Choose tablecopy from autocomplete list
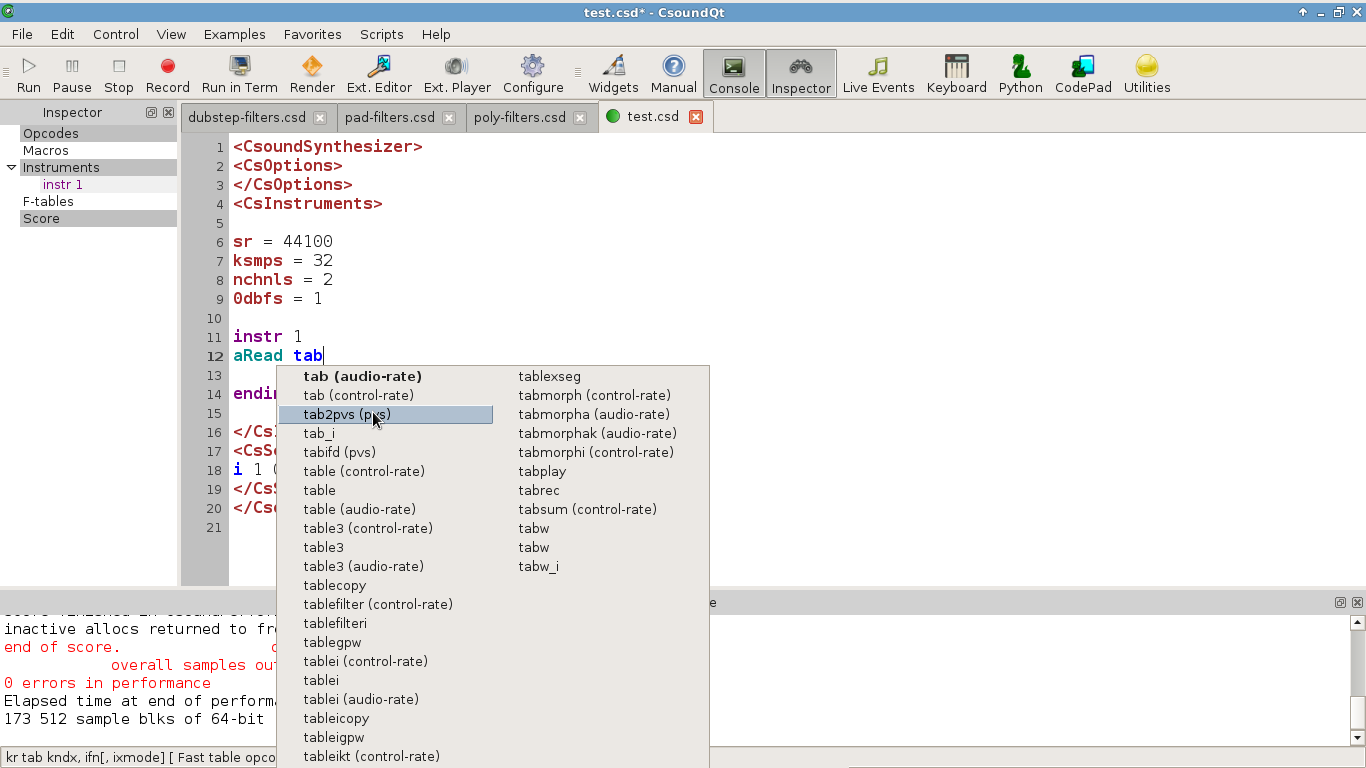Image resolution: width=1366 pixels, height=768 pixels. pyautogui.click(x=385, y=586)
